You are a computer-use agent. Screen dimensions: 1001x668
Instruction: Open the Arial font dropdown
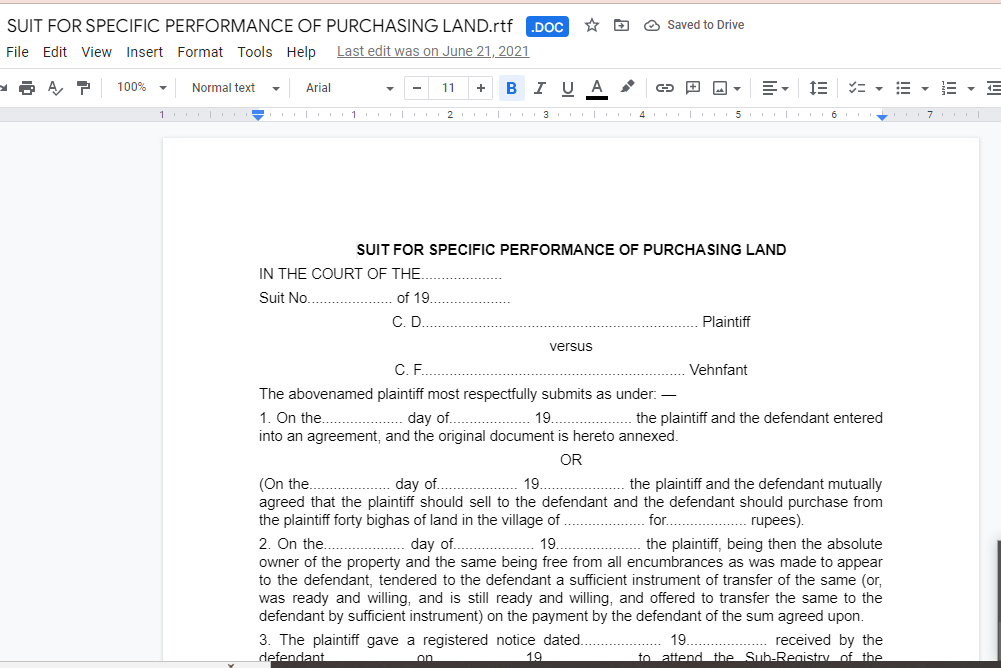coord(349,88)
